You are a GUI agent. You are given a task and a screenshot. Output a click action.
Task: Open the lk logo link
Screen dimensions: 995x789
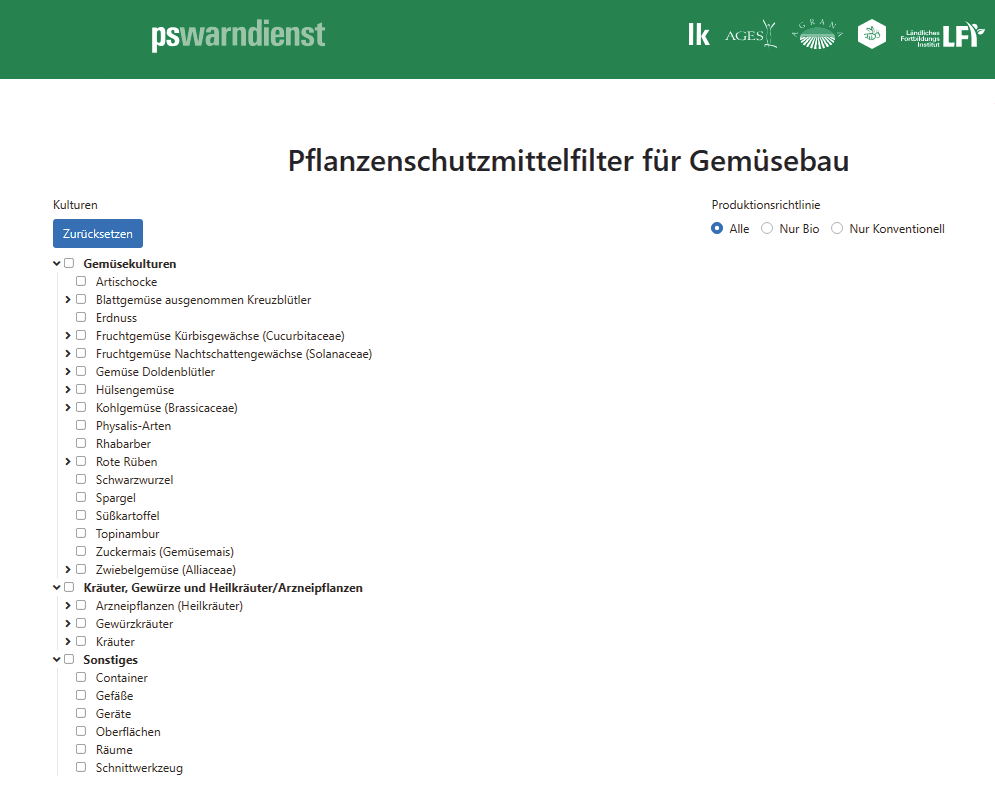pyautogui.click(x=699, y=35)
